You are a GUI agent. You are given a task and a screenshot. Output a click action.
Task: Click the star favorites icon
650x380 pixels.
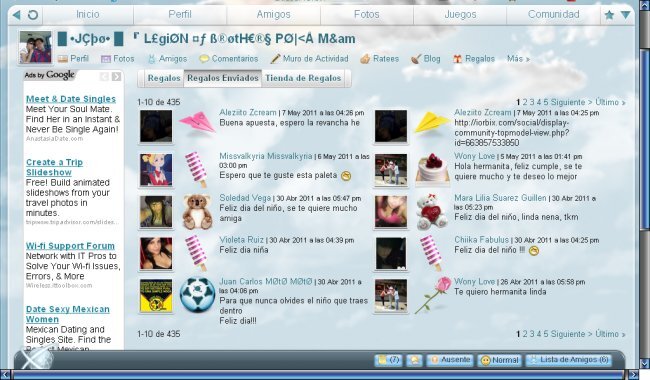(609, 15)
